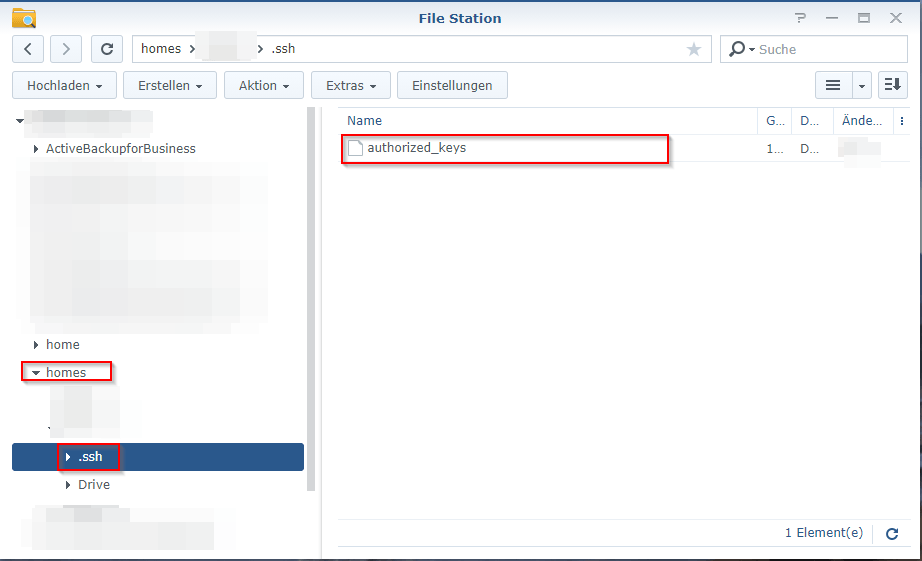Click the back navigation arrow
The image size is (922, 561).
coord(28,49)
